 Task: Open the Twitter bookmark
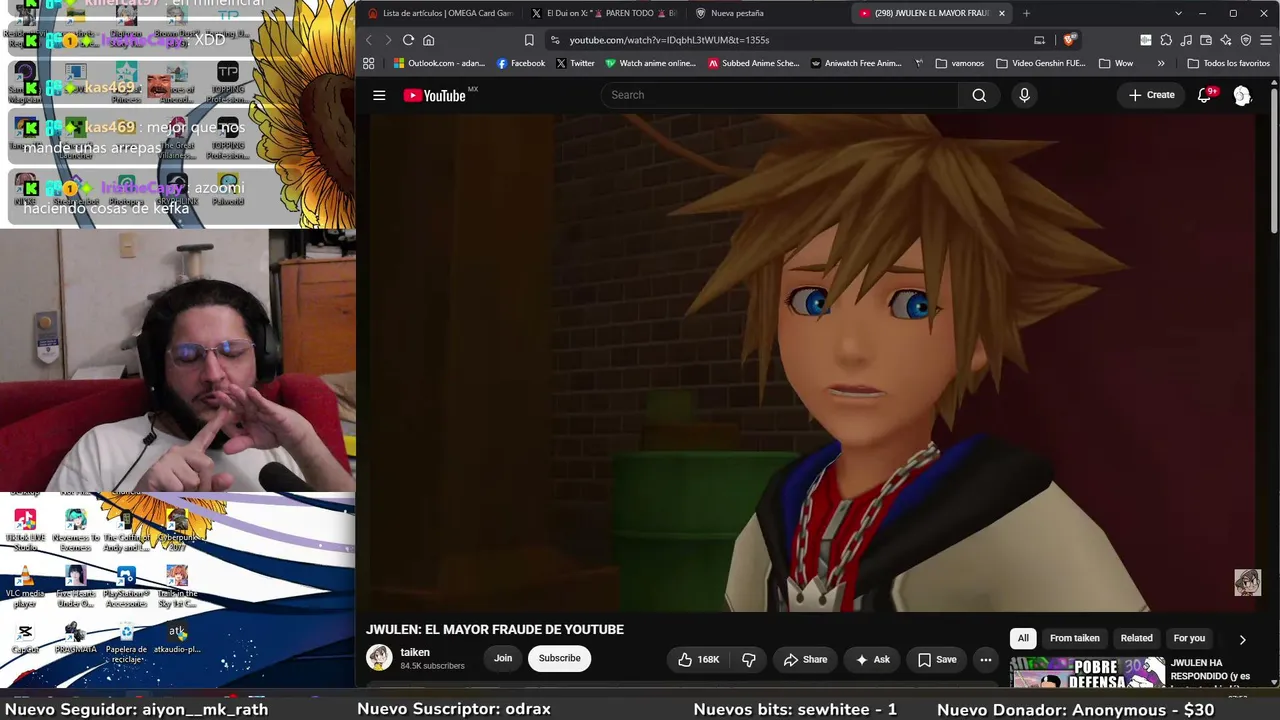click(x=575, y=63)
